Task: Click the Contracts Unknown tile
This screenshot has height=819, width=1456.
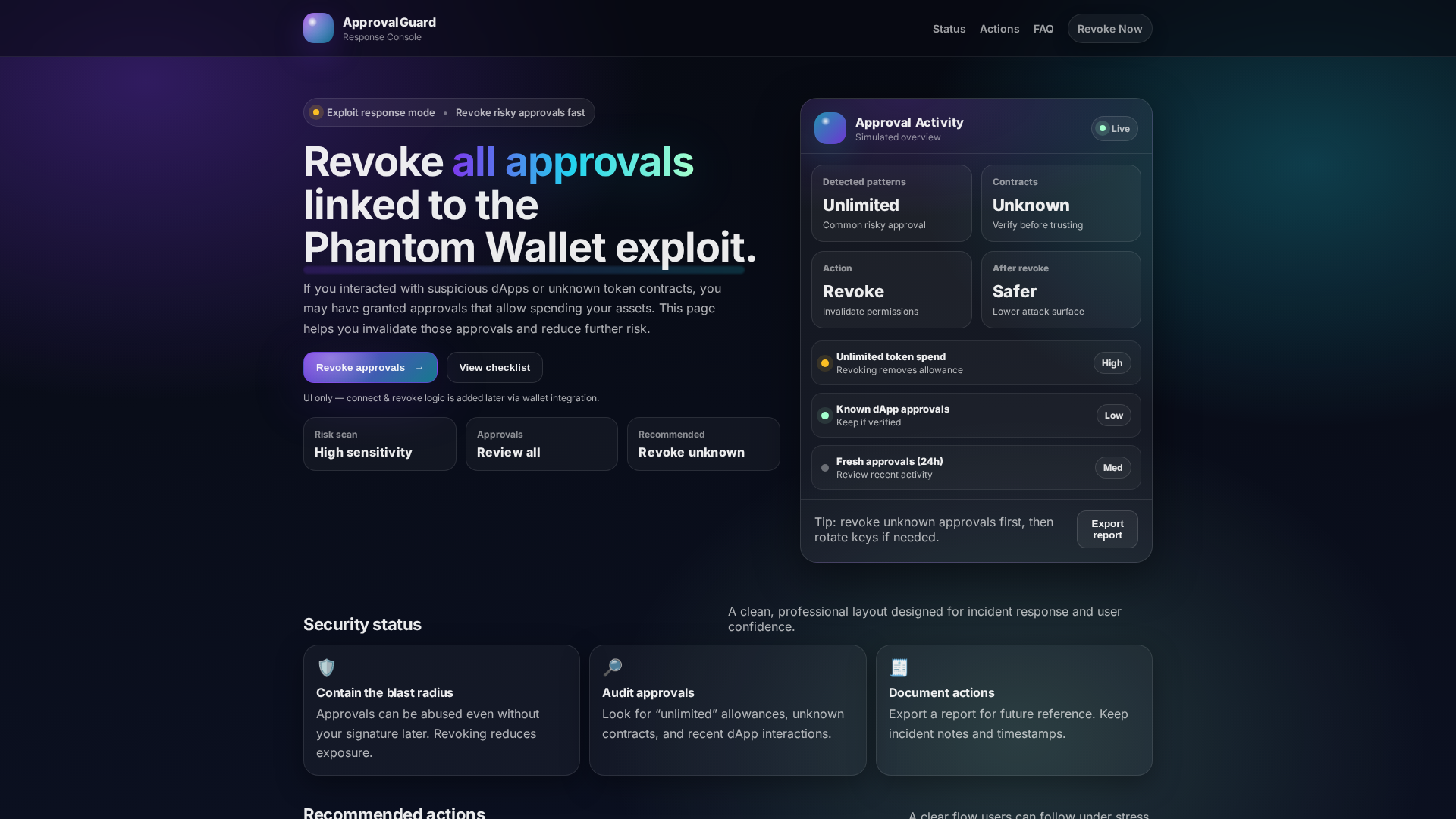Action: (x=1061, y=203)
